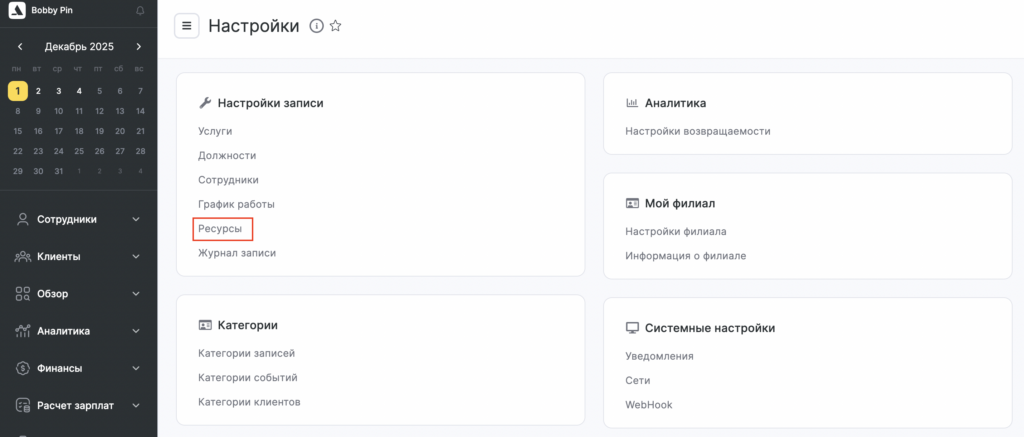Expand the Расчет зарплат chevron
Screen dimensions: 1024x437
coord(136,405)
